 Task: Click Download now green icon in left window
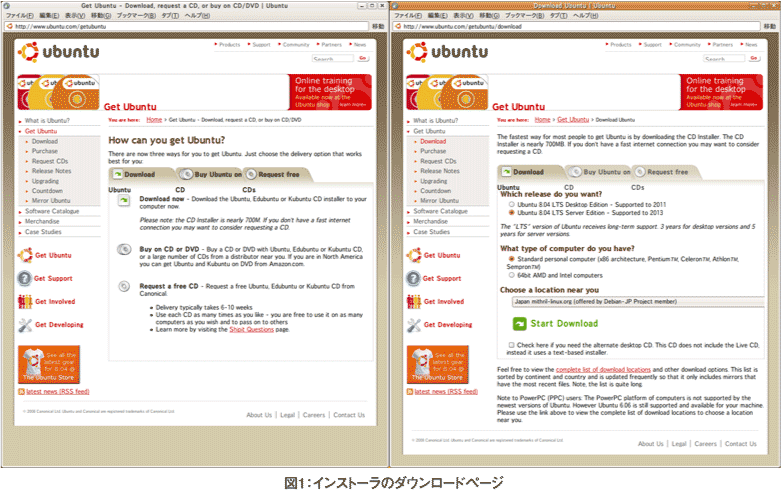coord(124,200)
